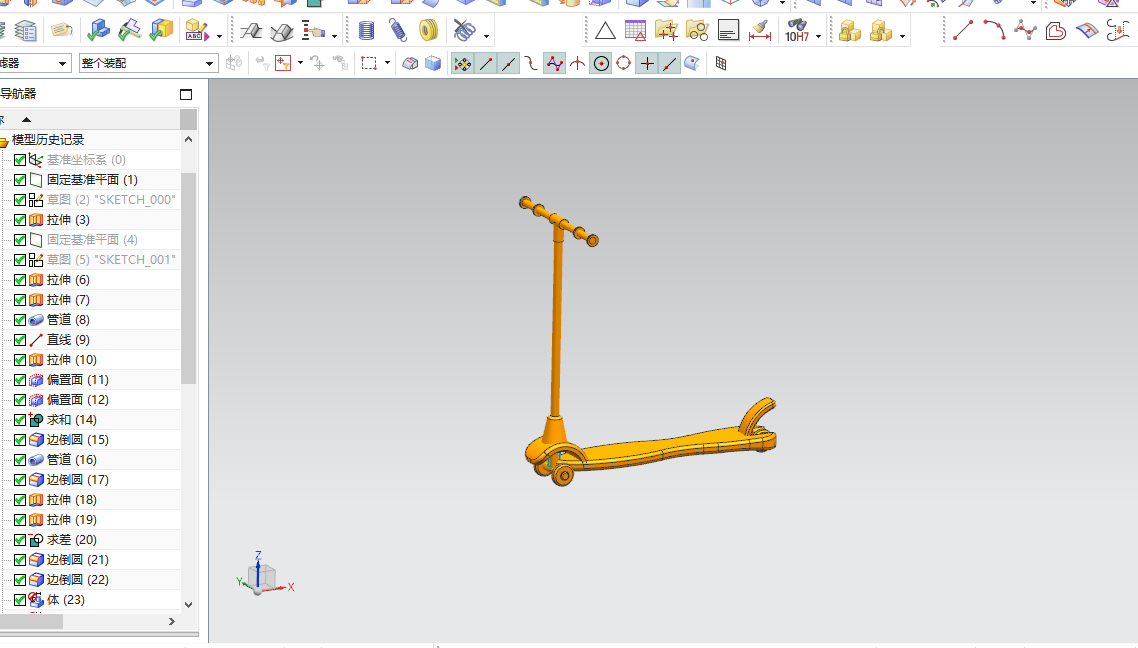Click the navigator scroll down arrow

[189, 604]
